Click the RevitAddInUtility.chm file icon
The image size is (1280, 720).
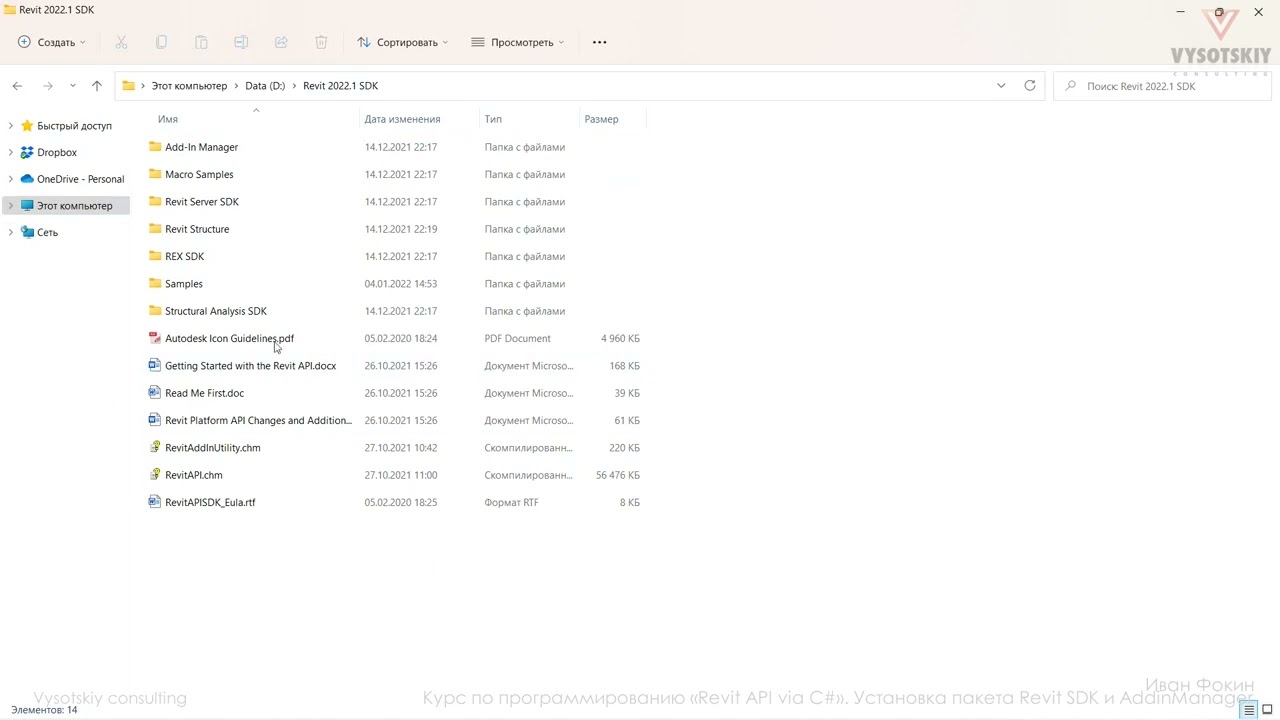click(155, 448)
